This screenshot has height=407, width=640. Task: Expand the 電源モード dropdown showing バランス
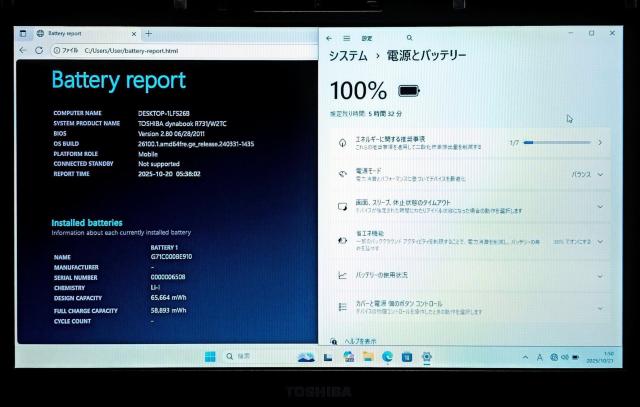coord(585,174)
